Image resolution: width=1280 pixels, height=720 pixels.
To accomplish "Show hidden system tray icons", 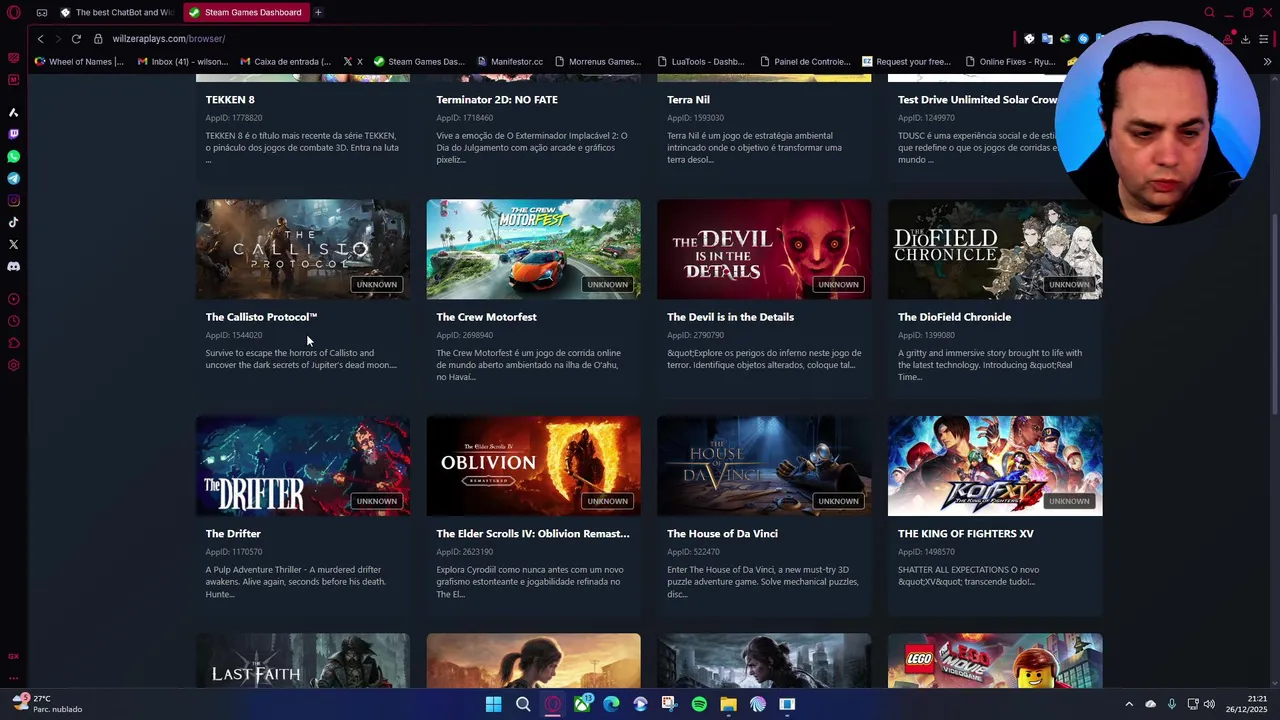I will pos(1129,704).
